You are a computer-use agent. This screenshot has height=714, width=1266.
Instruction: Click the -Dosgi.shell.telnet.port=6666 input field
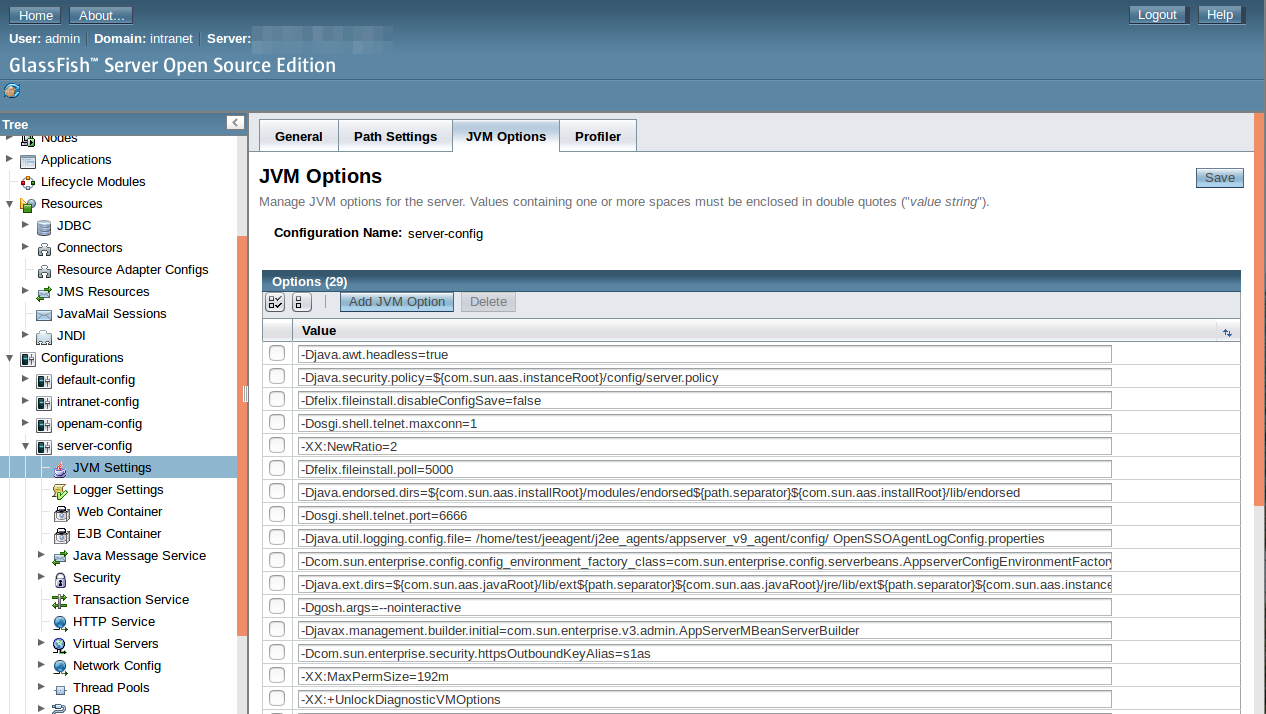704,515
